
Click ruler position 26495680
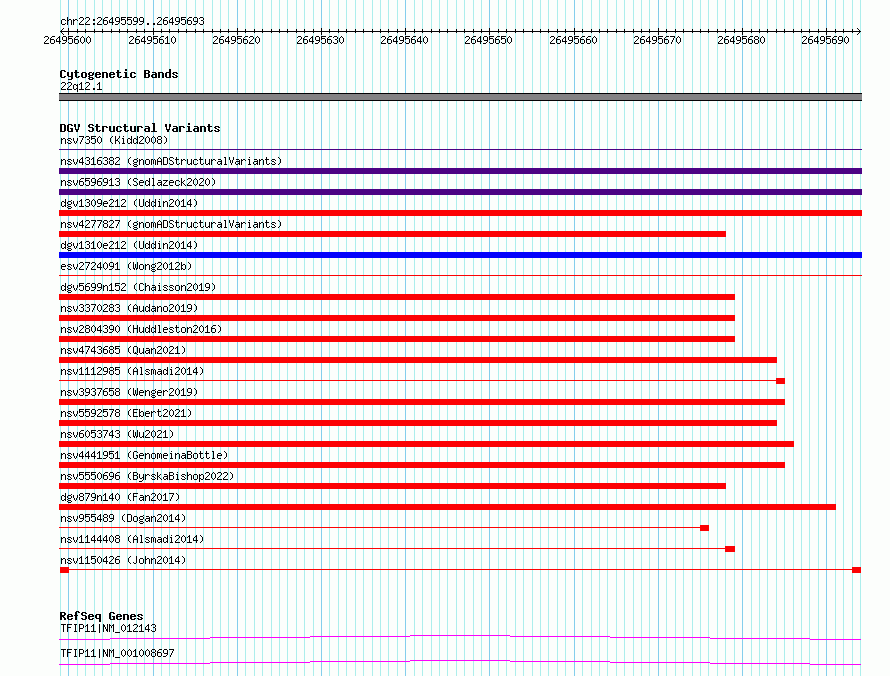[741, 40]
